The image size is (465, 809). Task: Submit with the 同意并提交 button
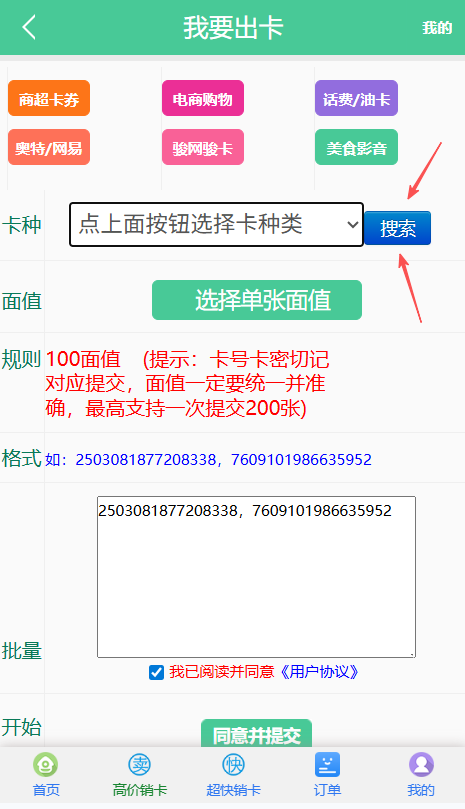[x=256, y=734]
